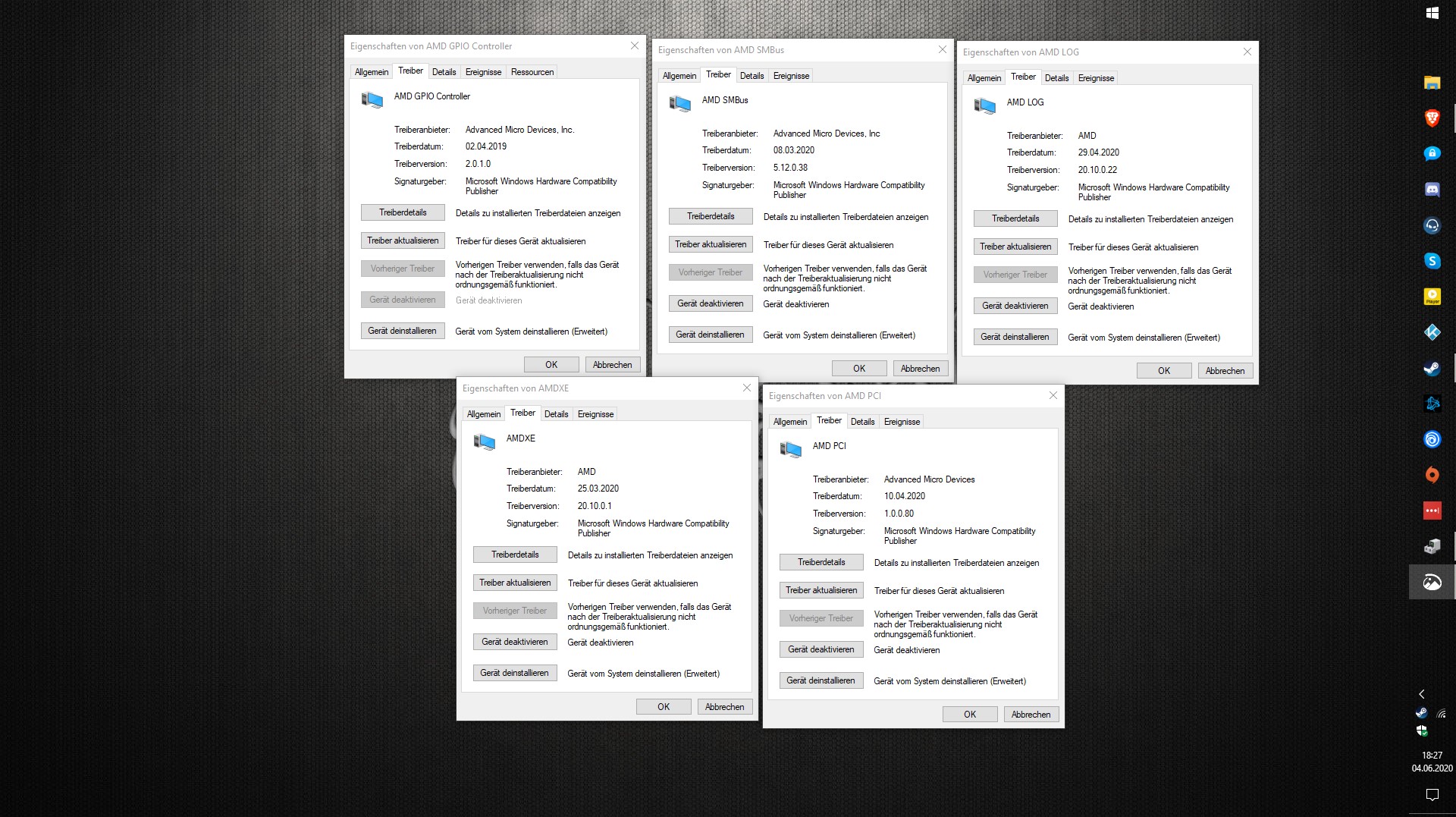
Task: Click driver date 02.04.2019 in GPIO Controller
Action: pyautogui.click(x=486, y=146)
